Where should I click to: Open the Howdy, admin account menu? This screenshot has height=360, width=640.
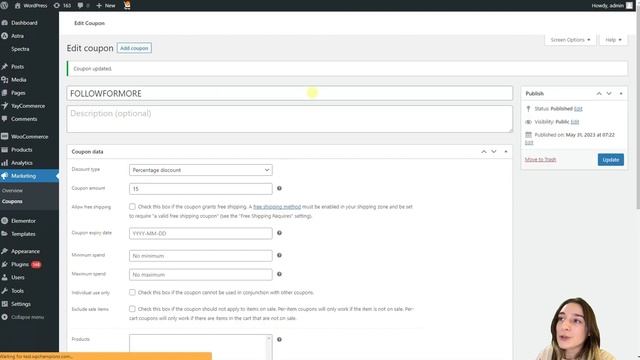(611, 5)
